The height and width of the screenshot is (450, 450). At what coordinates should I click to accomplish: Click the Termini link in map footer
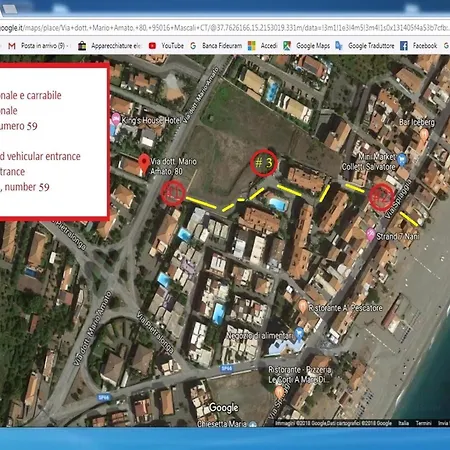424,423
